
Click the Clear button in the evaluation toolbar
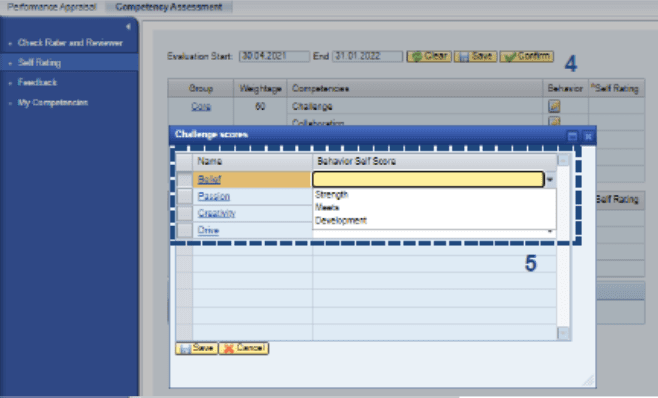pos(429,56)
